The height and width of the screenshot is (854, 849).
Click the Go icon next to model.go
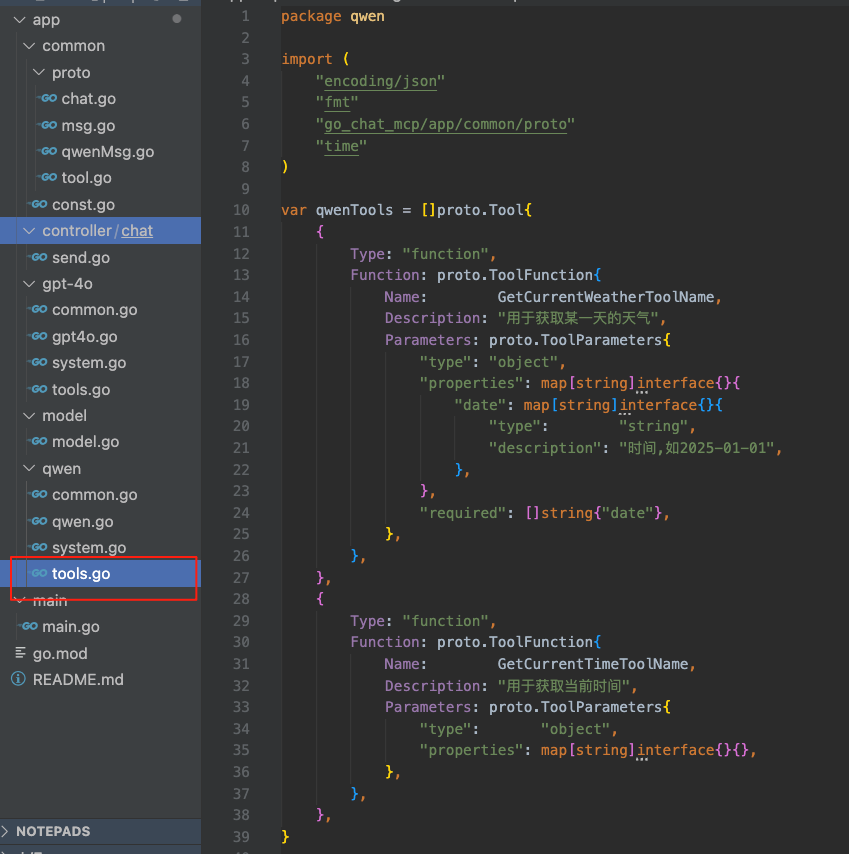[38, 441]
